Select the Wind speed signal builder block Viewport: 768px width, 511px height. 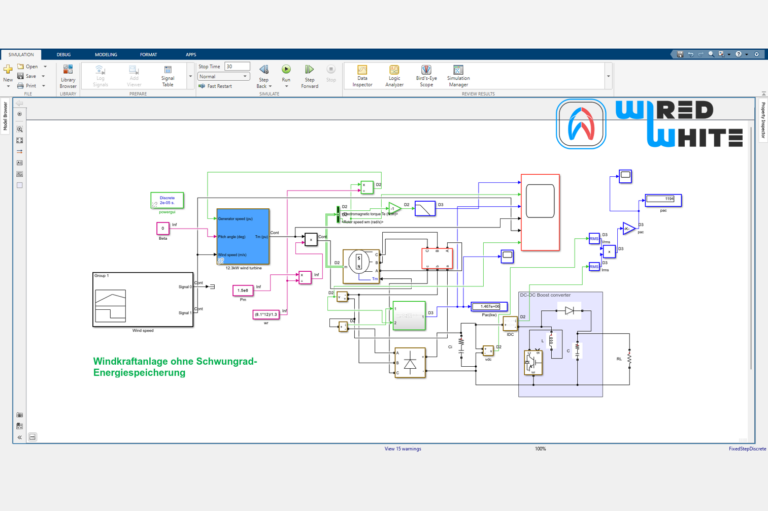[x=143, y=300]
